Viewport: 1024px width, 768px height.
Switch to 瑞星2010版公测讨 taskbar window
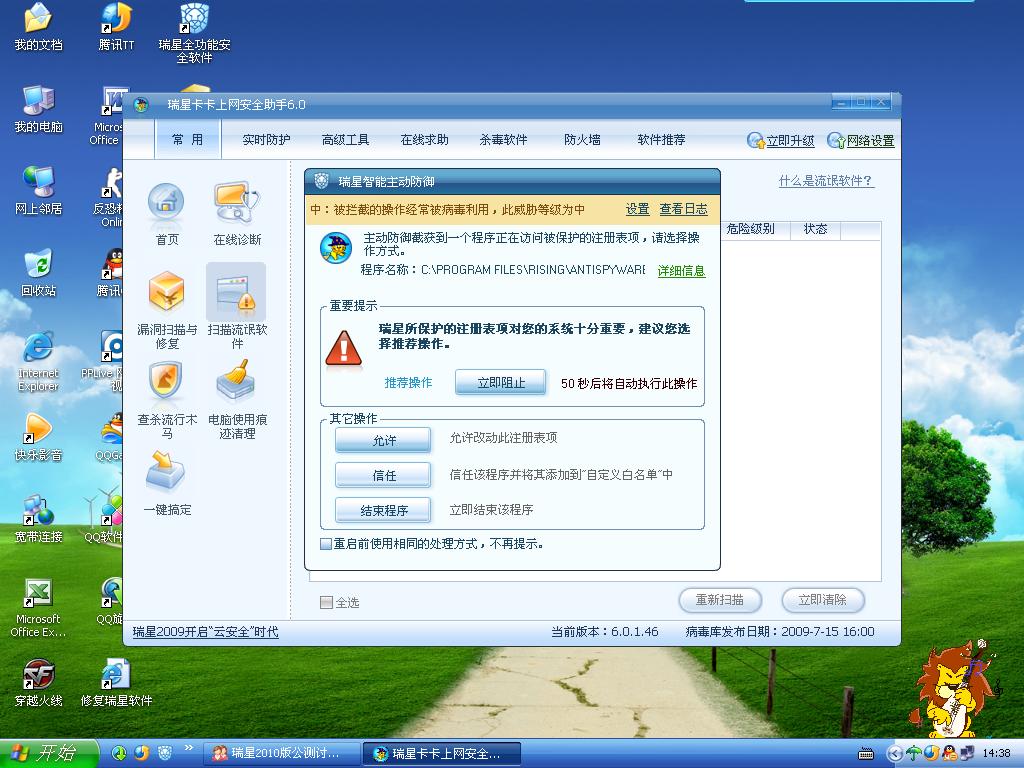(x=280, y=754)
